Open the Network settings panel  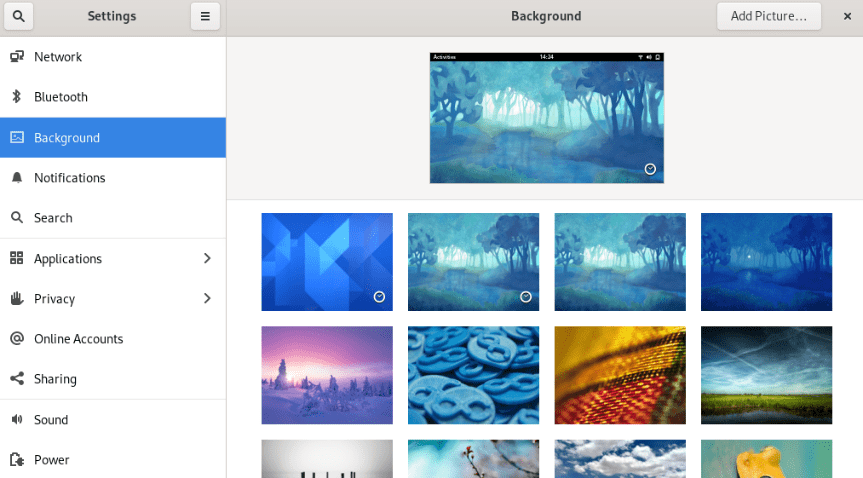click(113, 57)
